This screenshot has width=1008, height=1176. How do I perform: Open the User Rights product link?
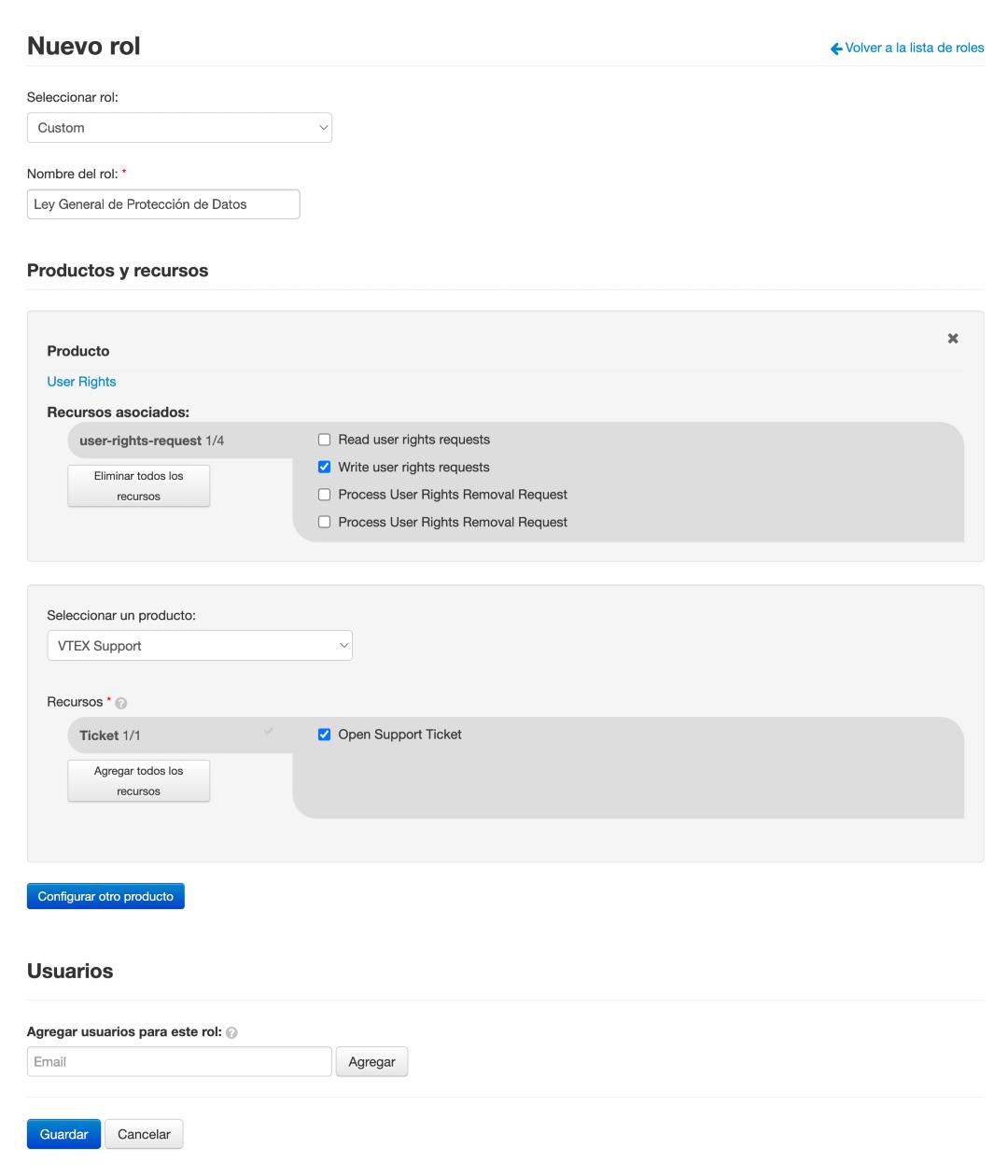(81, 382)
